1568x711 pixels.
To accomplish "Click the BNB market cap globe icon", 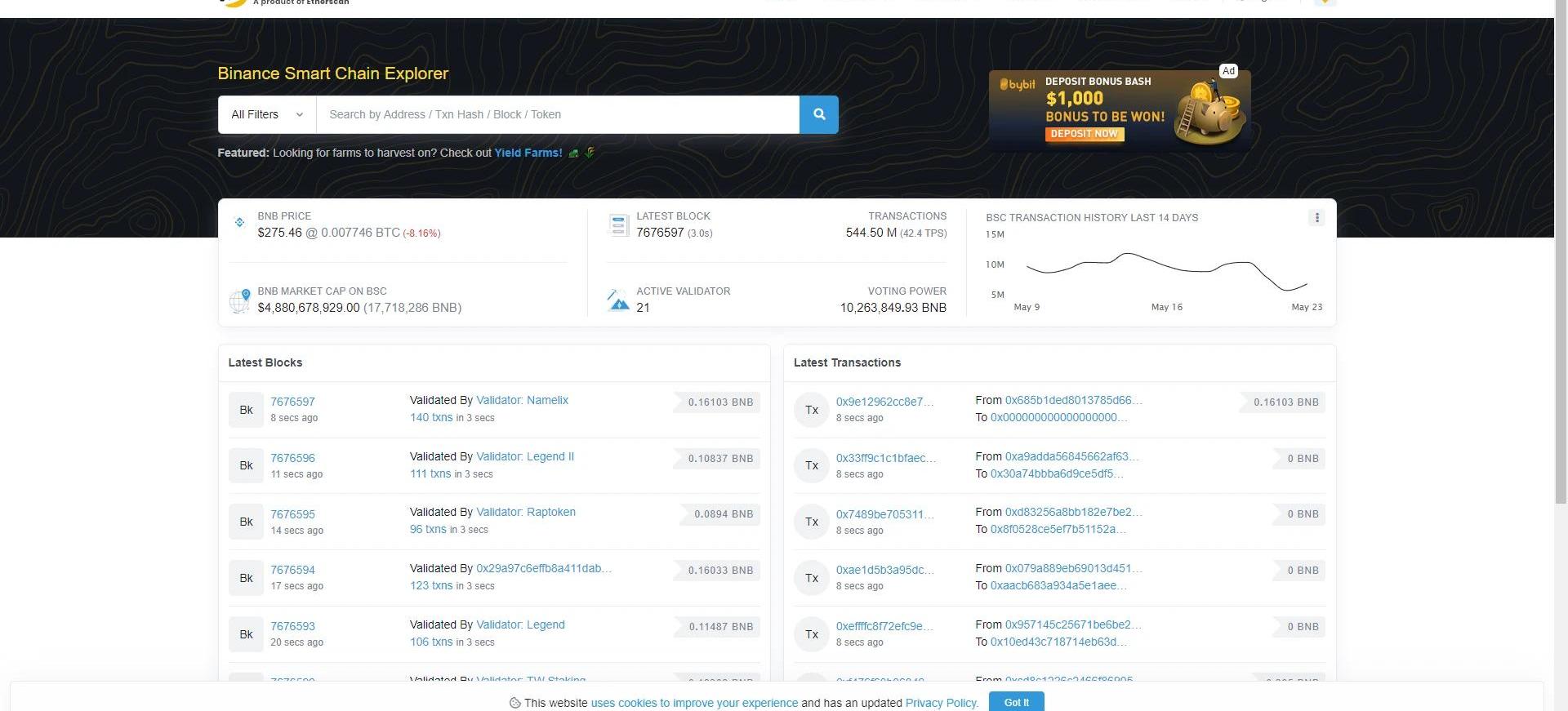I will [x=239, y=300].
